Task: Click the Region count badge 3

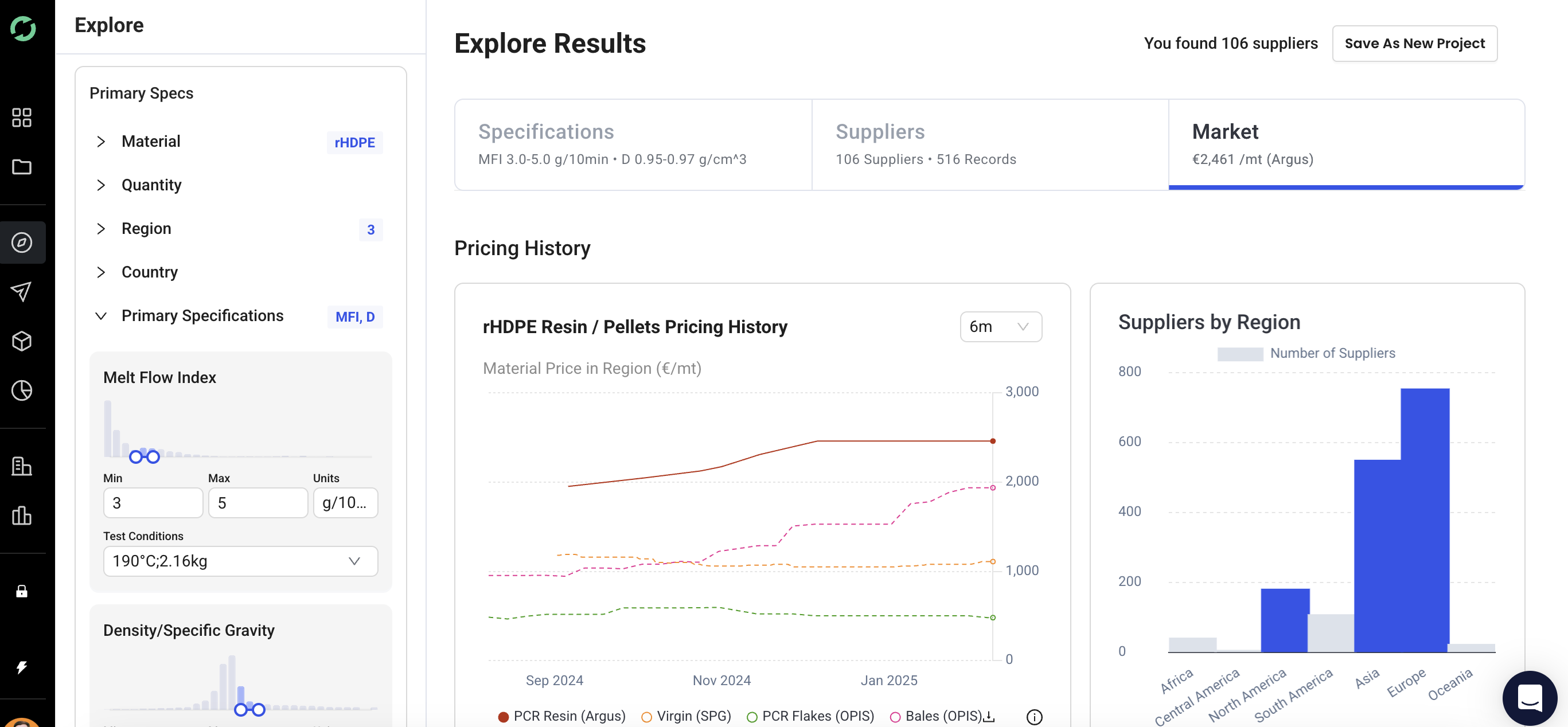Action: [x=370, y=230]
